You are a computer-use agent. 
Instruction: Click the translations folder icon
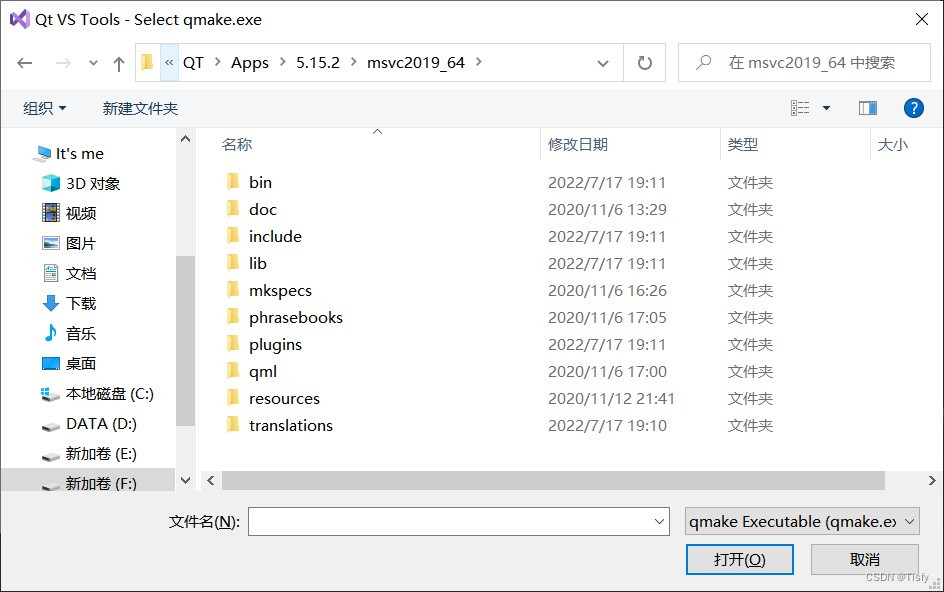click(x=233, y=424)
